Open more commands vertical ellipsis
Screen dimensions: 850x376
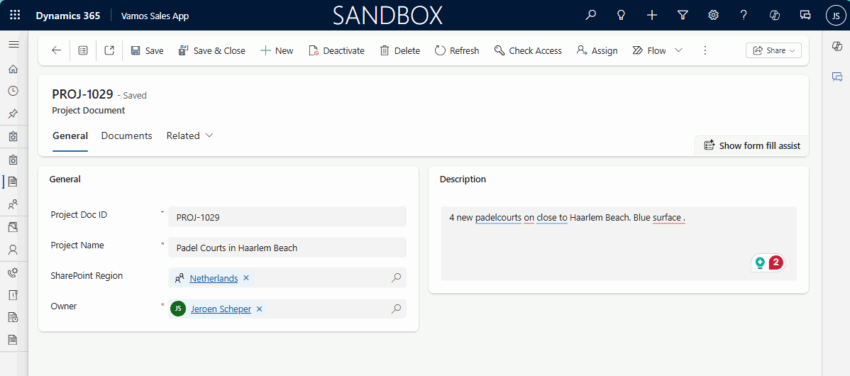tap(705, 50)
